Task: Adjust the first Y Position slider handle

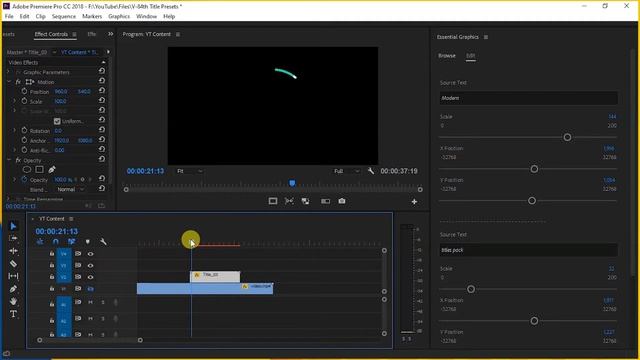Action: (x=532, y=200)
